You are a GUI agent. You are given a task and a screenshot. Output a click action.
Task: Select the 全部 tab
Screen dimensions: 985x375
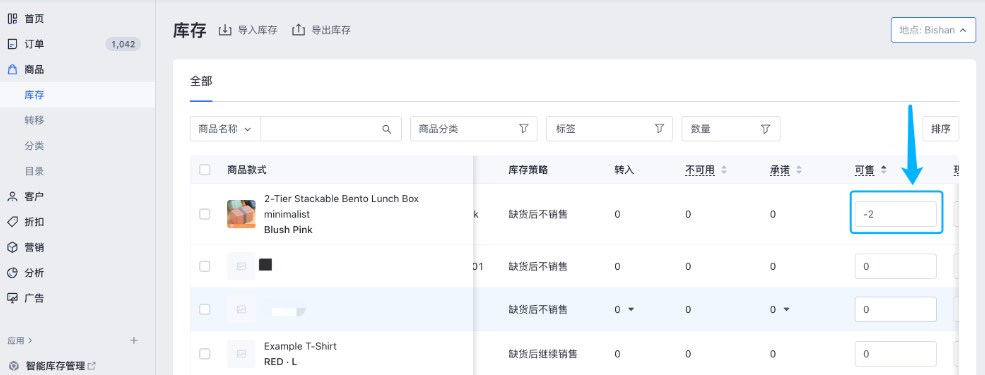pos(201,81)
